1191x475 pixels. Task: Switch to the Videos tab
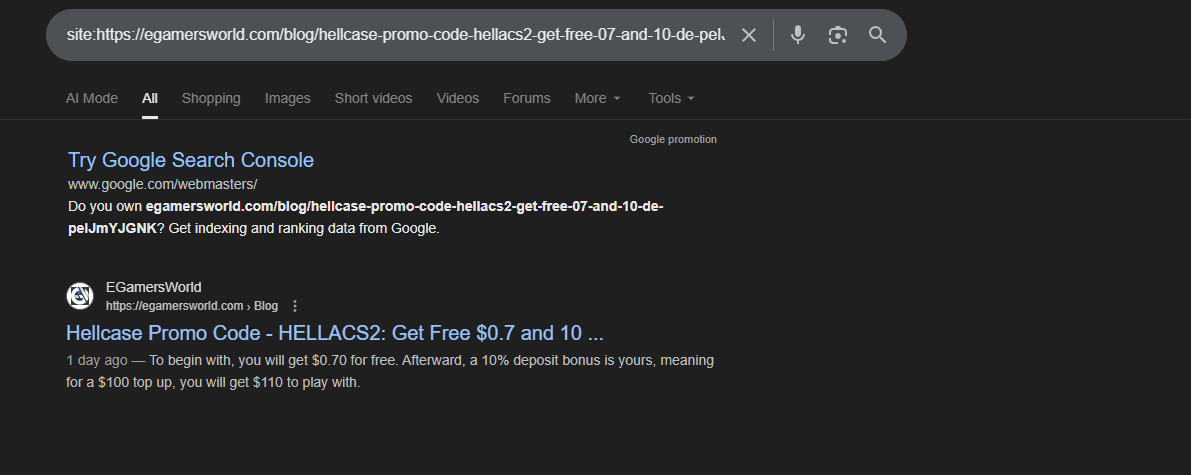coord(458,98)
